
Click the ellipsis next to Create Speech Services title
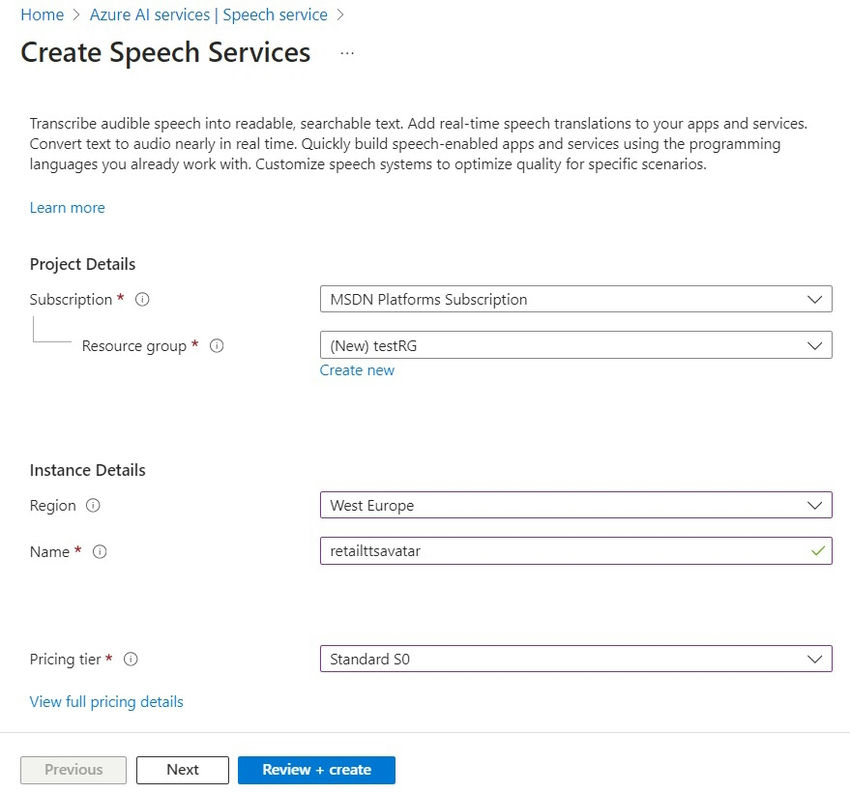click(347, 54)
